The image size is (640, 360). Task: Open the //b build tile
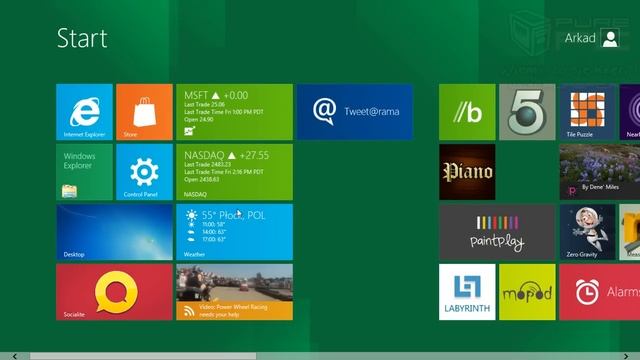tap(467, 112)
